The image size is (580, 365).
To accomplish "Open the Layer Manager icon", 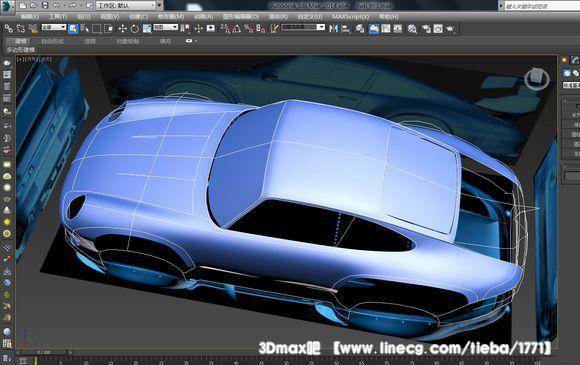I will point(360,28).
